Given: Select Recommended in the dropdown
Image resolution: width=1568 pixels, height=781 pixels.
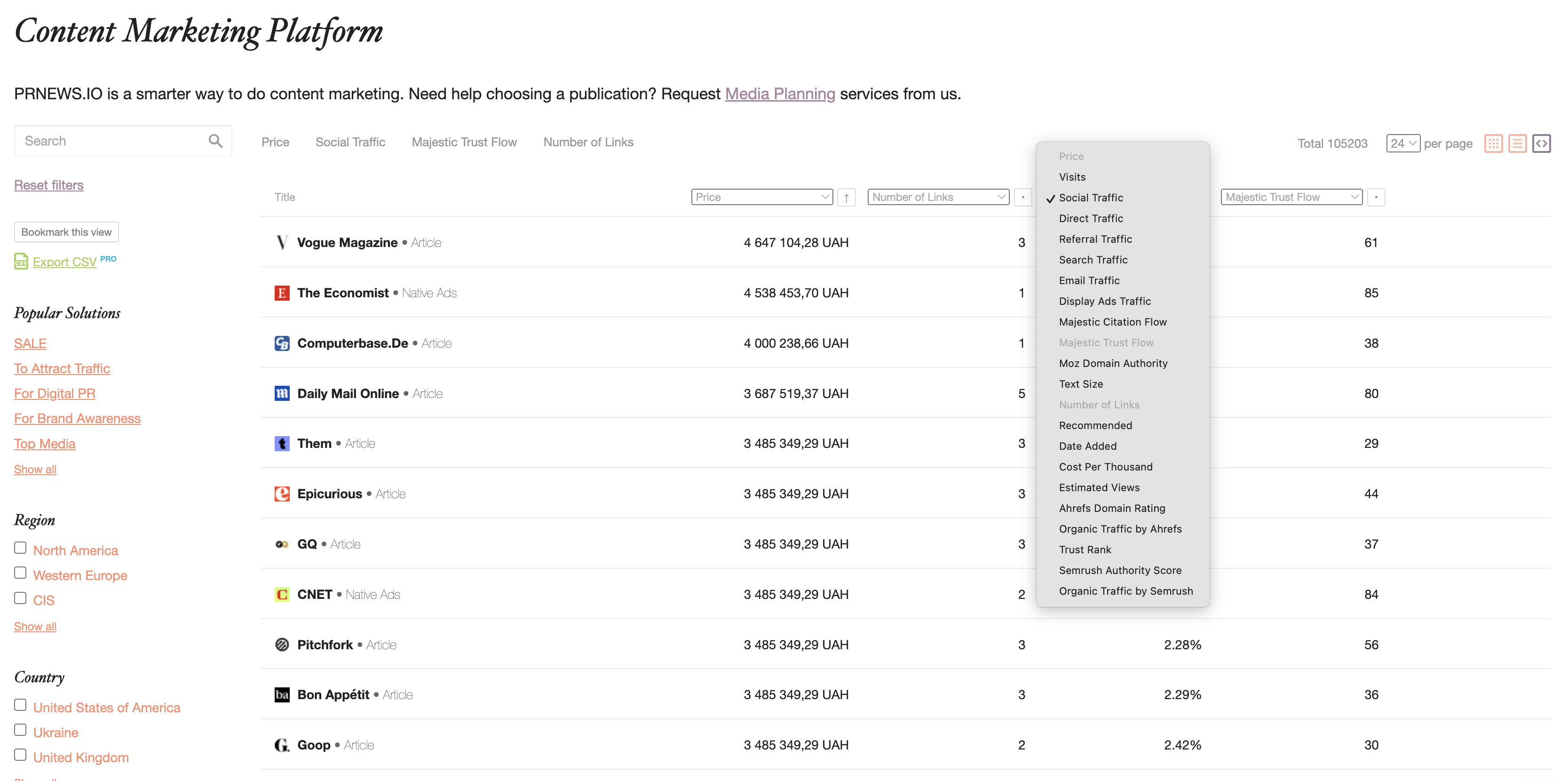Looking at the screenshot, I should pos(1123,425).
